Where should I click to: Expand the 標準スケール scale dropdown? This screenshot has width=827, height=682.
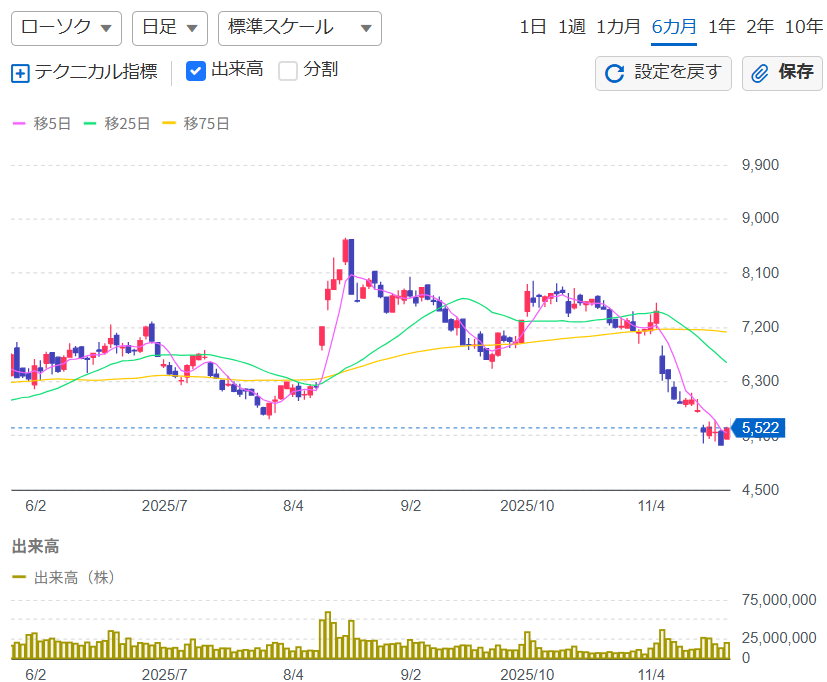pyautogui.click(x=299, y=28)
